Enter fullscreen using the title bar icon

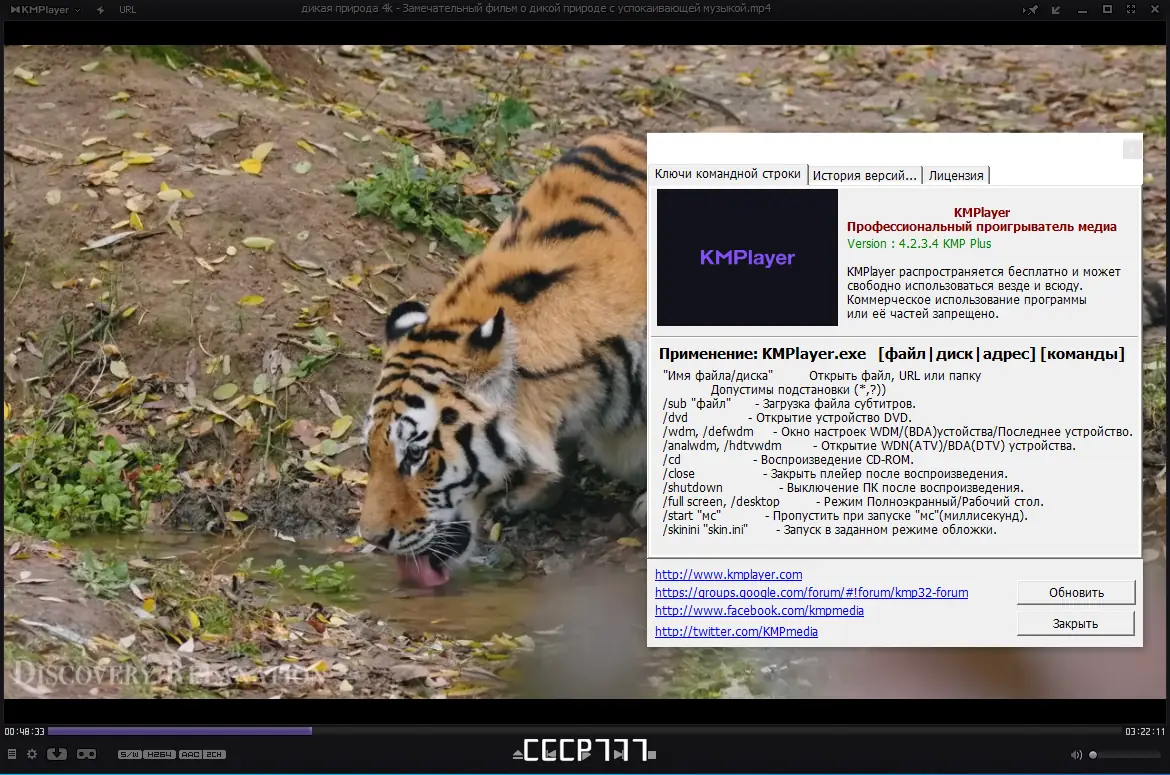[x=1131, y=9]
